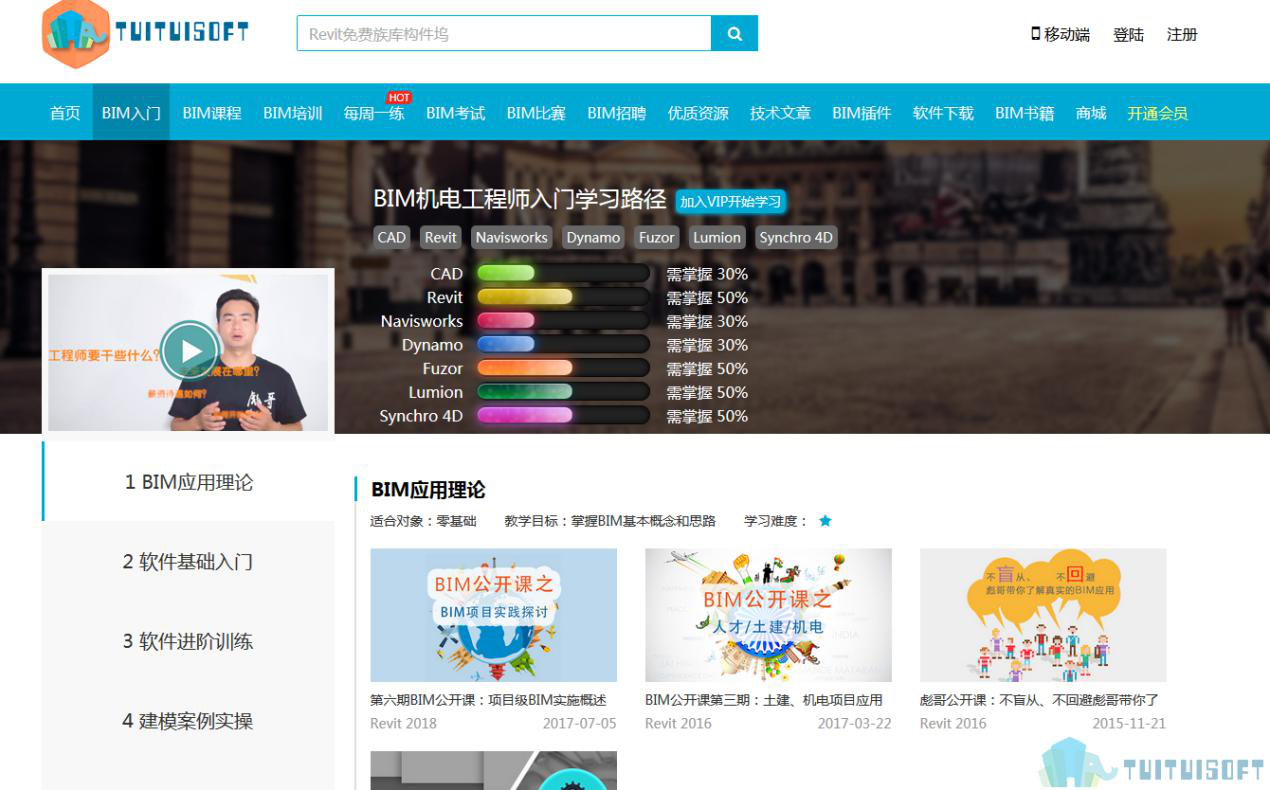Open the 登陆 login link

pyautogui.click(x=1128, y=34)
